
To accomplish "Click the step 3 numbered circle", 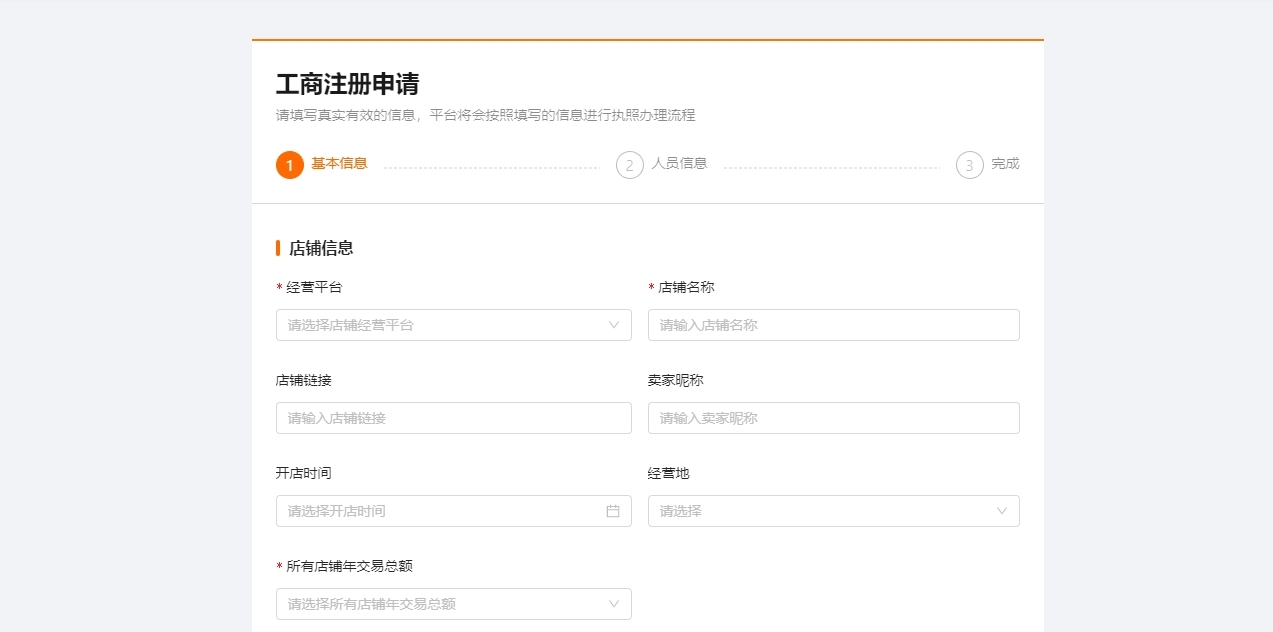I will [x=969, y=165].
